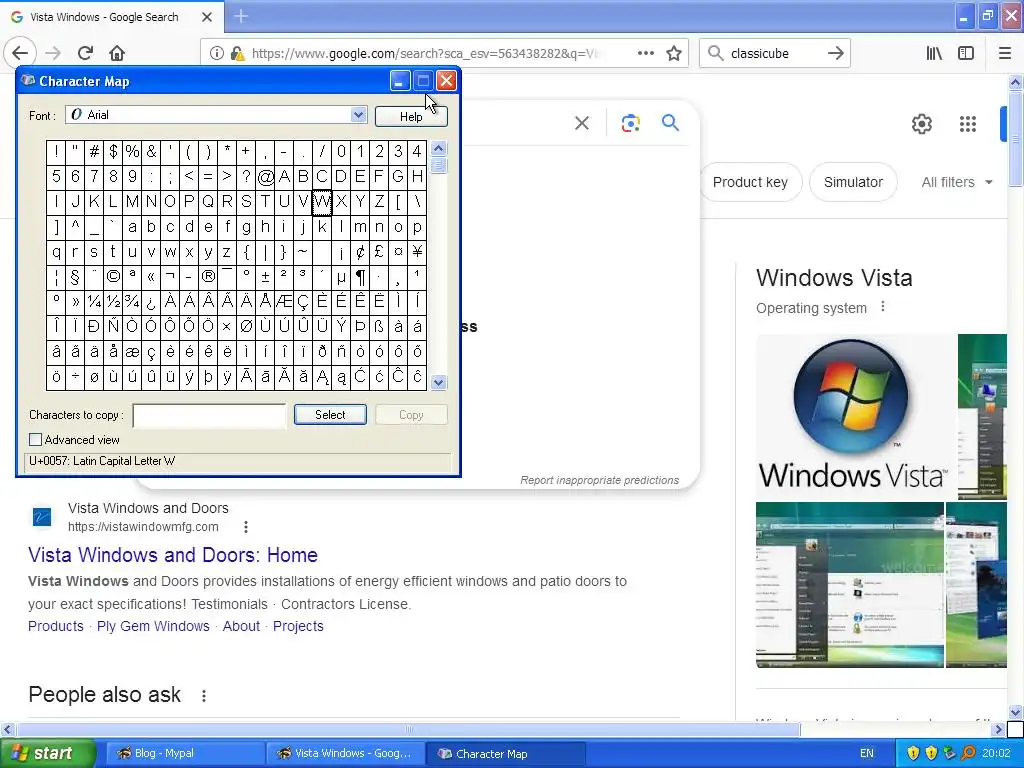Click the Select button in Character Map
The height and width of the screenshot is (768, 1024).
(x=330, y=415)
